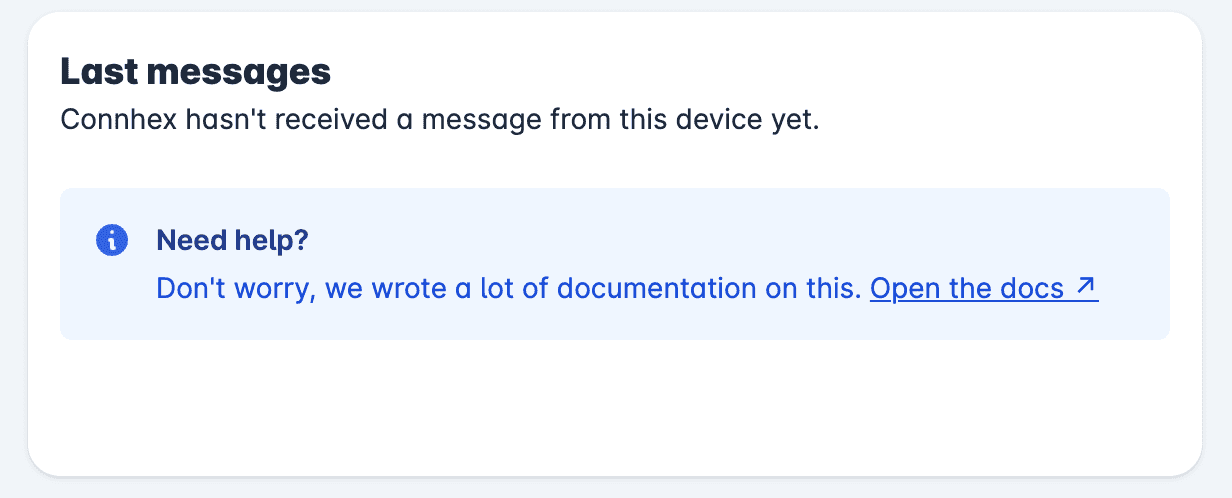The width and height of the screenshot is (1232, 498).
Task: Click the blue info circle icon
Action: 112,240
